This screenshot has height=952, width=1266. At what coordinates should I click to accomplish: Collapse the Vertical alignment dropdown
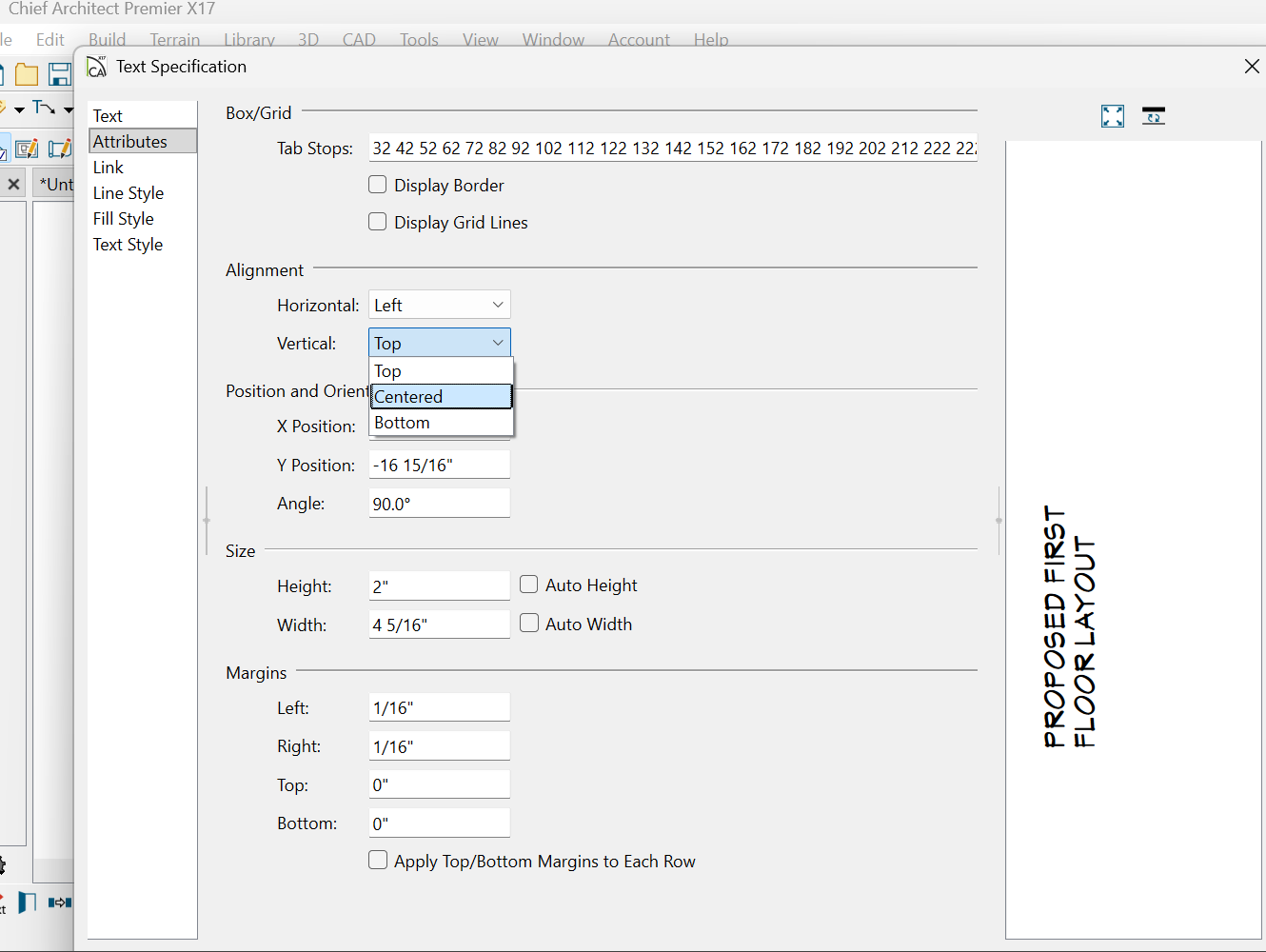pyautogui.click(x=440, y=343)
